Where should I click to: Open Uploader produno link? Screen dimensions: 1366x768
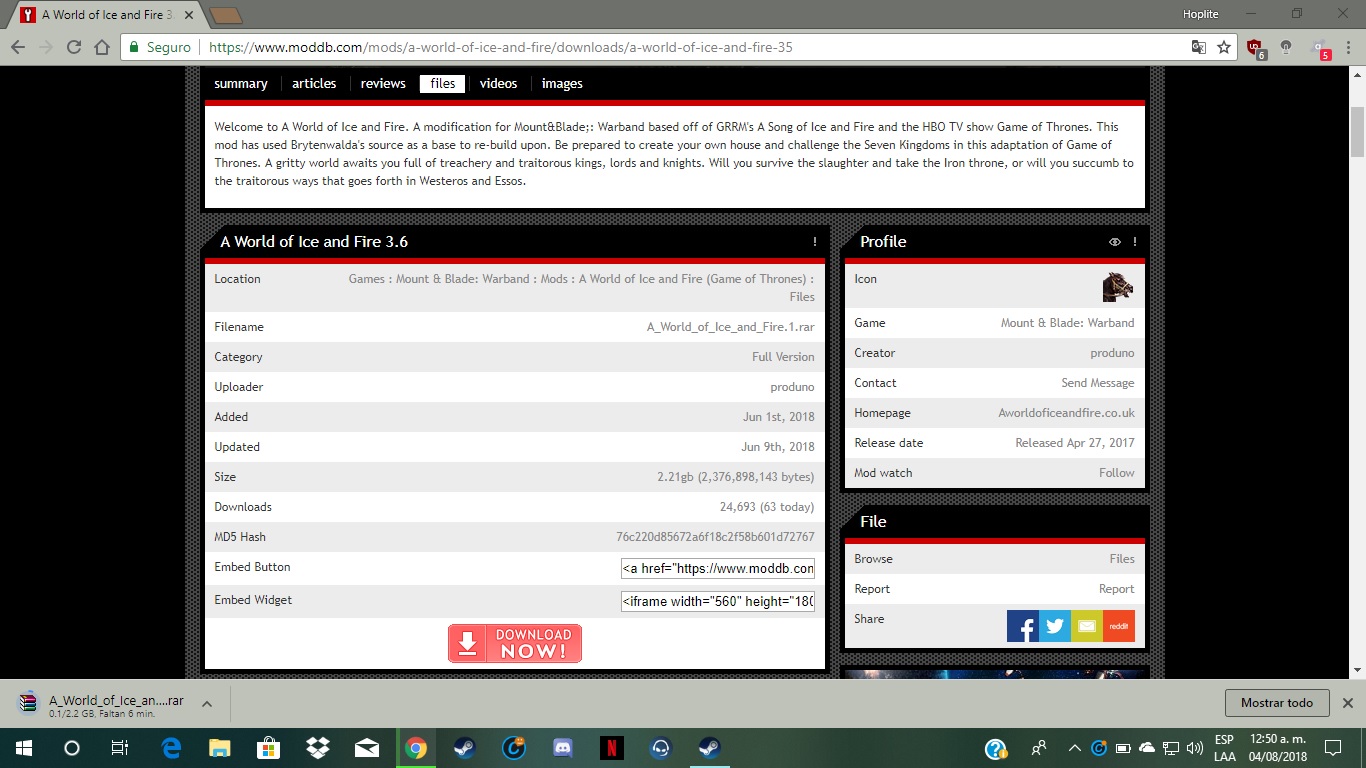pyautogui.click(x=793, y=387)
